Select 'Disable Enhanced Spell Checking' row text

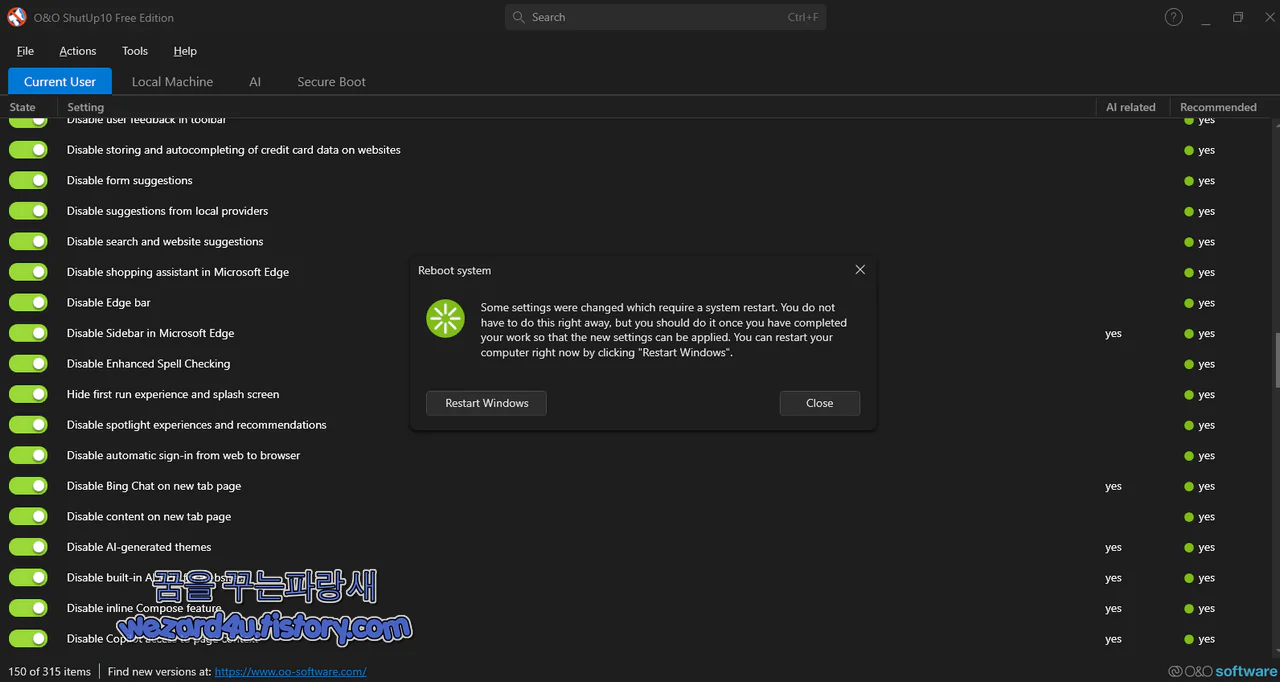pyautogui.click(x=148, y=364)
